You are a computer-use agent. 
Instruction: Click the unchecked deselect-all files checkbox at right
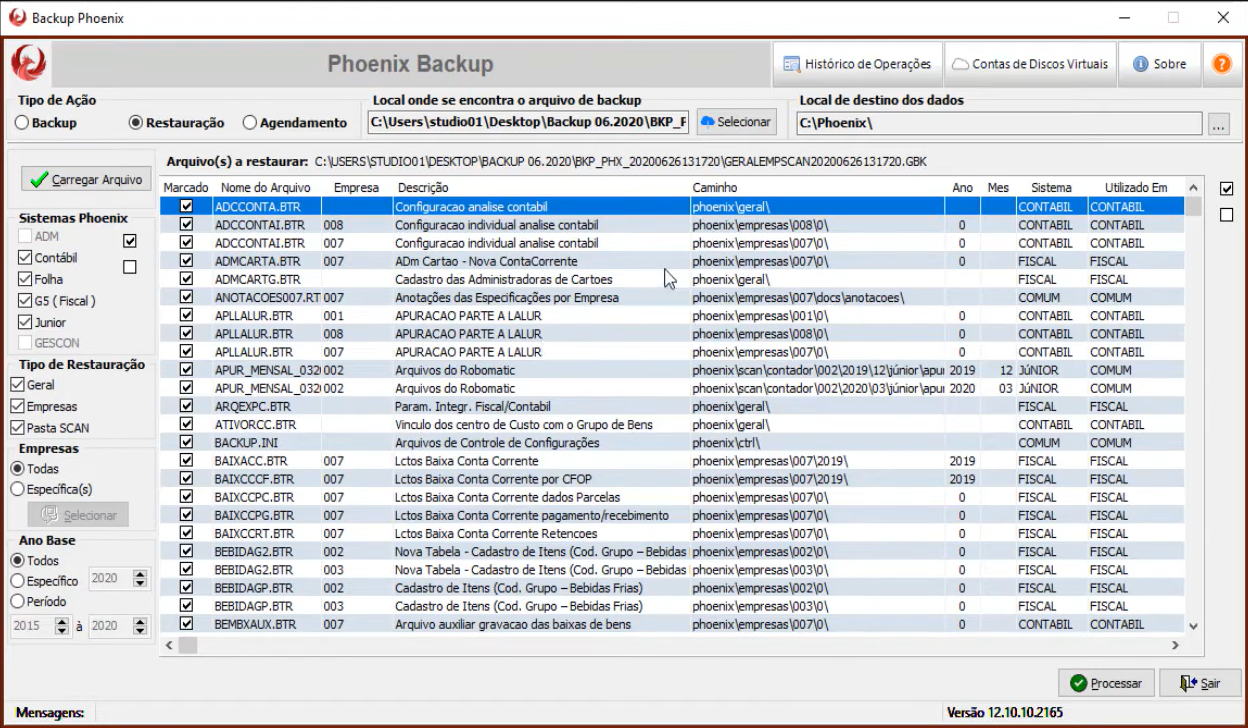click(1227, 215)
